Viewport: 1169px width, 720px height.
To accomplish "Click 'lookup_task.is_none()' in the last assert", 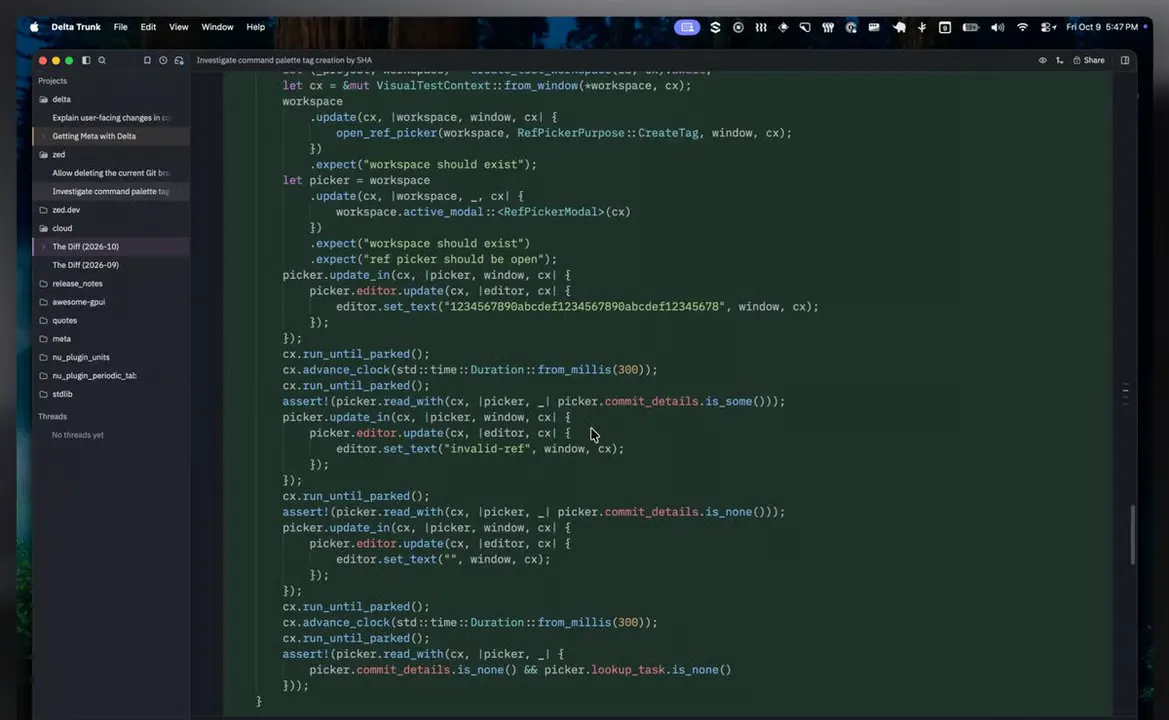I will coord(661,670).
